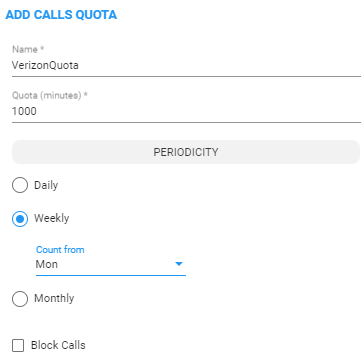The image size is (362, 361).
Task: Click the Block Calls label text
Action: [58, 345]
